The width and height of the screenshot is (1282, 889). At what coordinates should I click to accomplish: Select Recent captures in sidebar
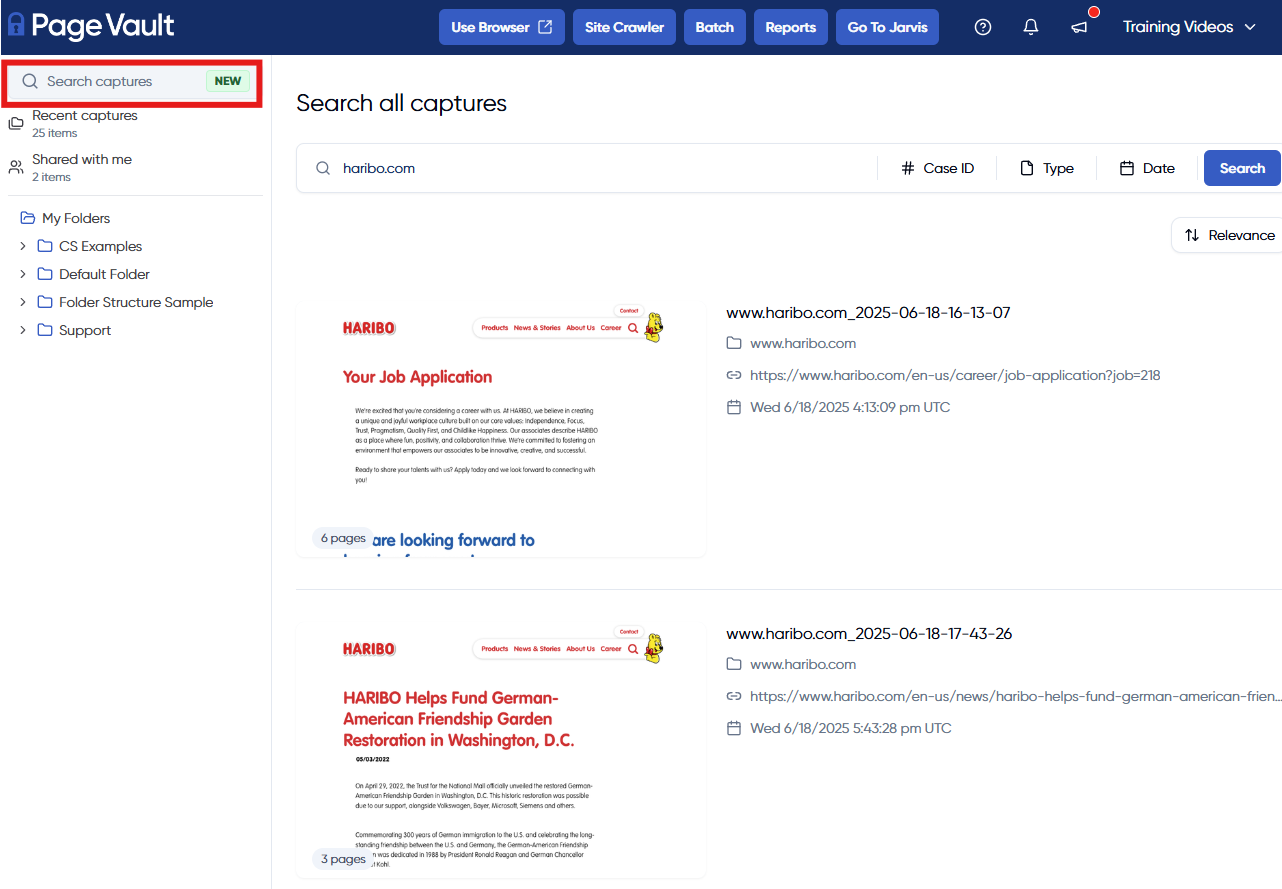click(x=85, y=116)
